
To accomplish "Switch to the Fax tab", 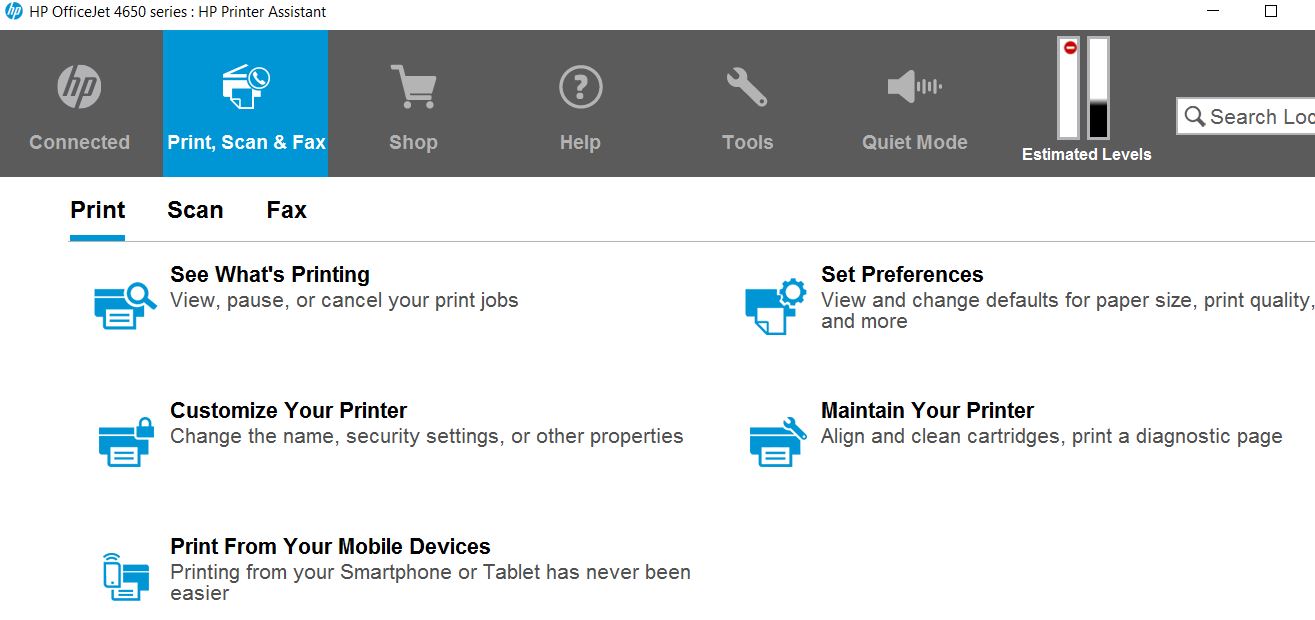I will pos(286,210).
